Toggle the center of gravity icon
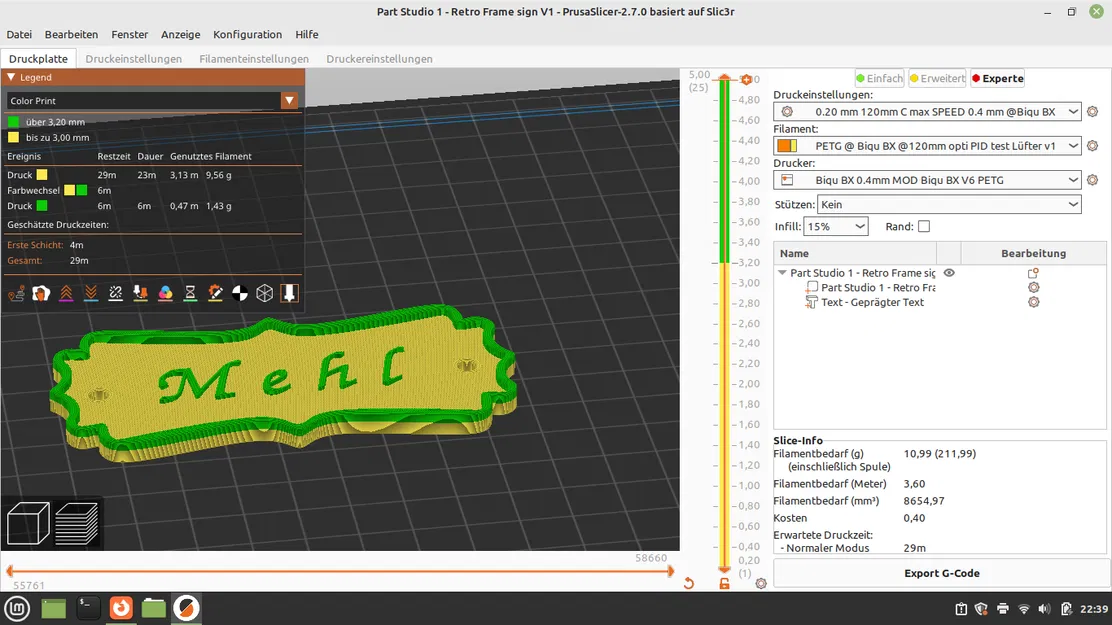 240,293
